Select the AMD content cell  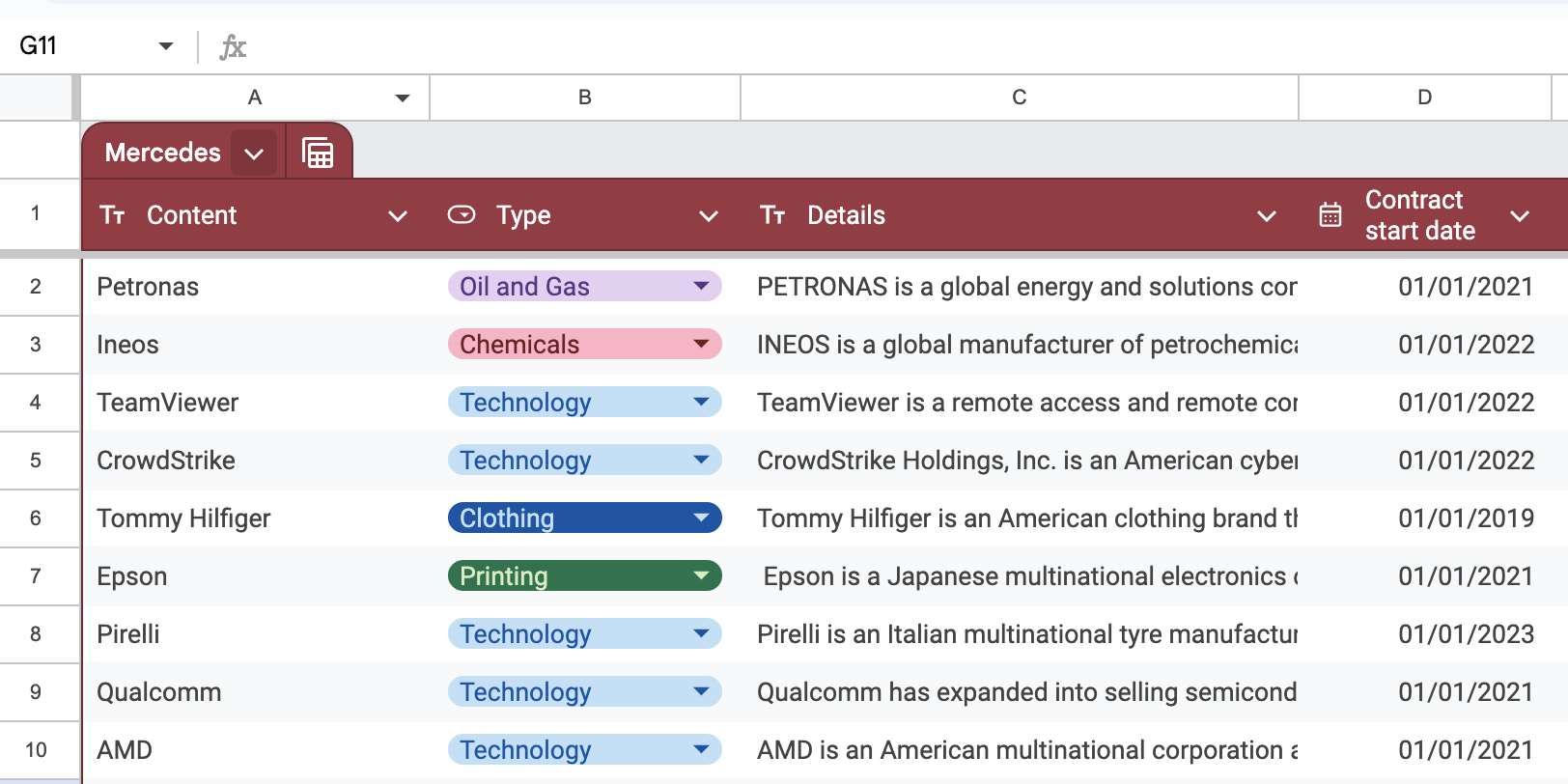click(x=256, y=750)
